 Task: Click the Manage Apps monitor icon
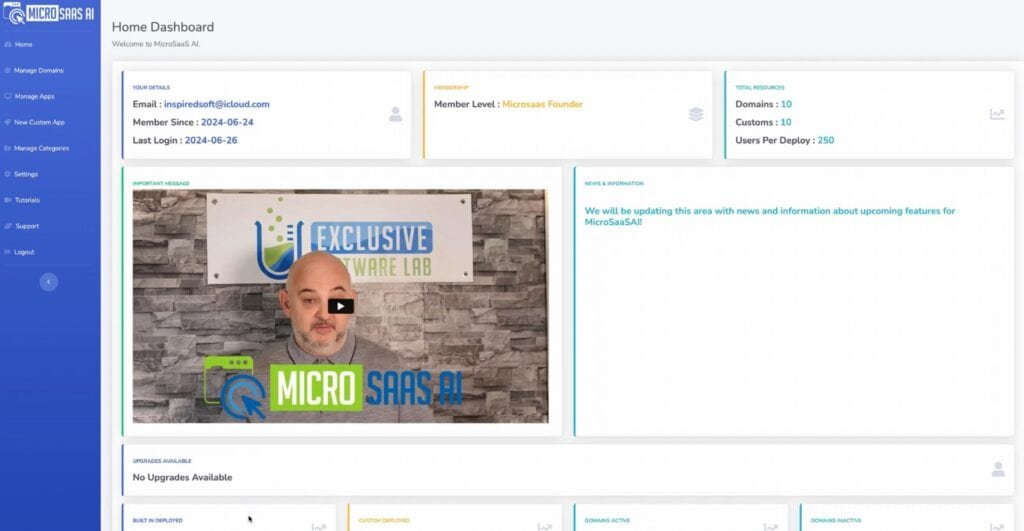point(8,97)
